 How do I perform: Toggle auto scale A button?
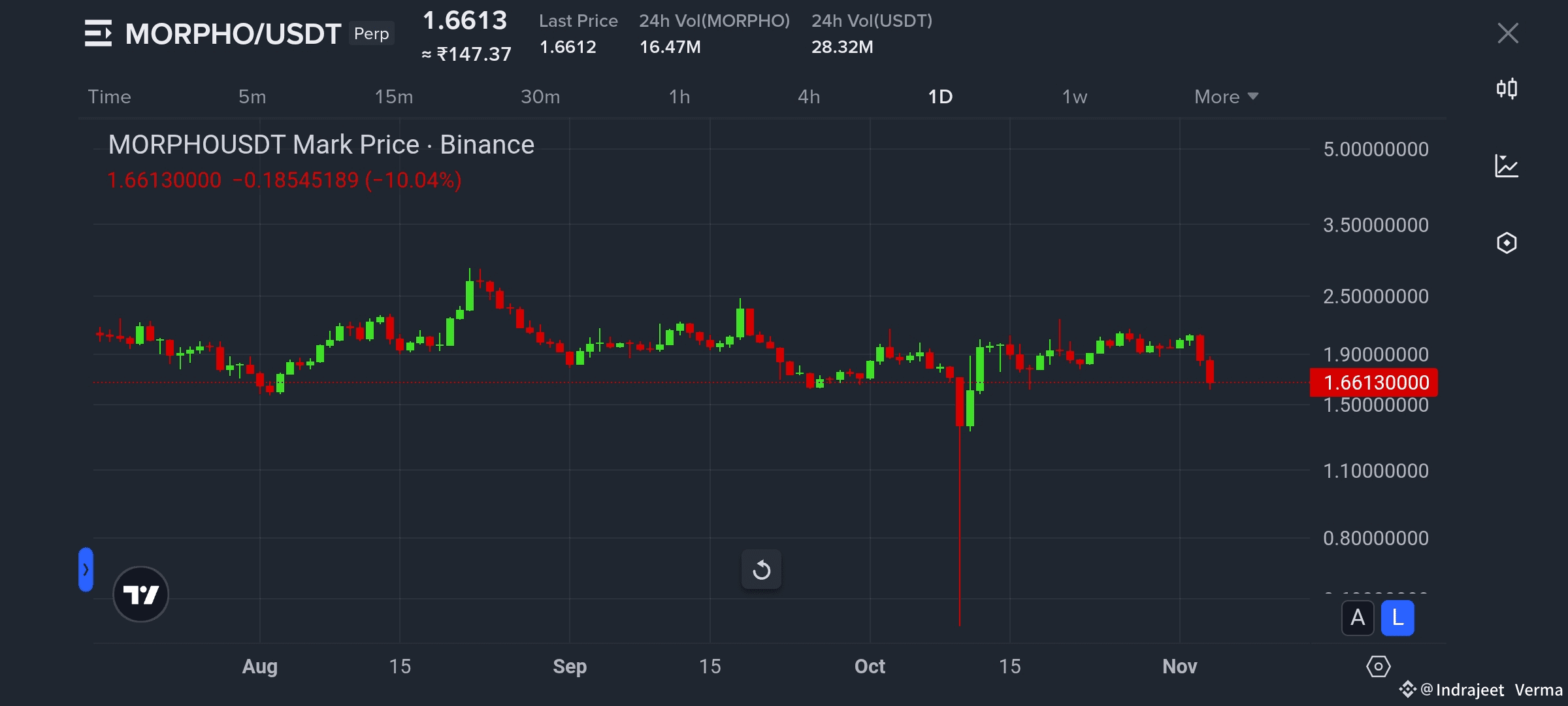click(1358, 618)
